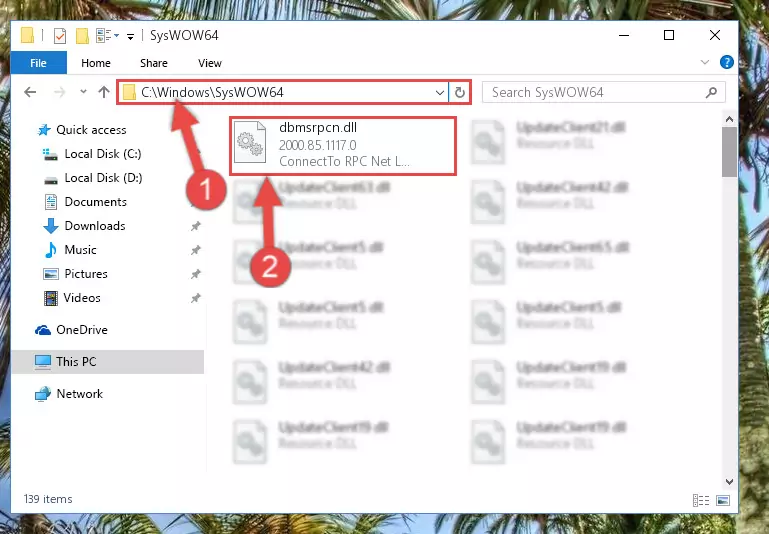The image size is (769, 534).
Task: Click the Properties quick access toolbar icon
Action: 60,36
